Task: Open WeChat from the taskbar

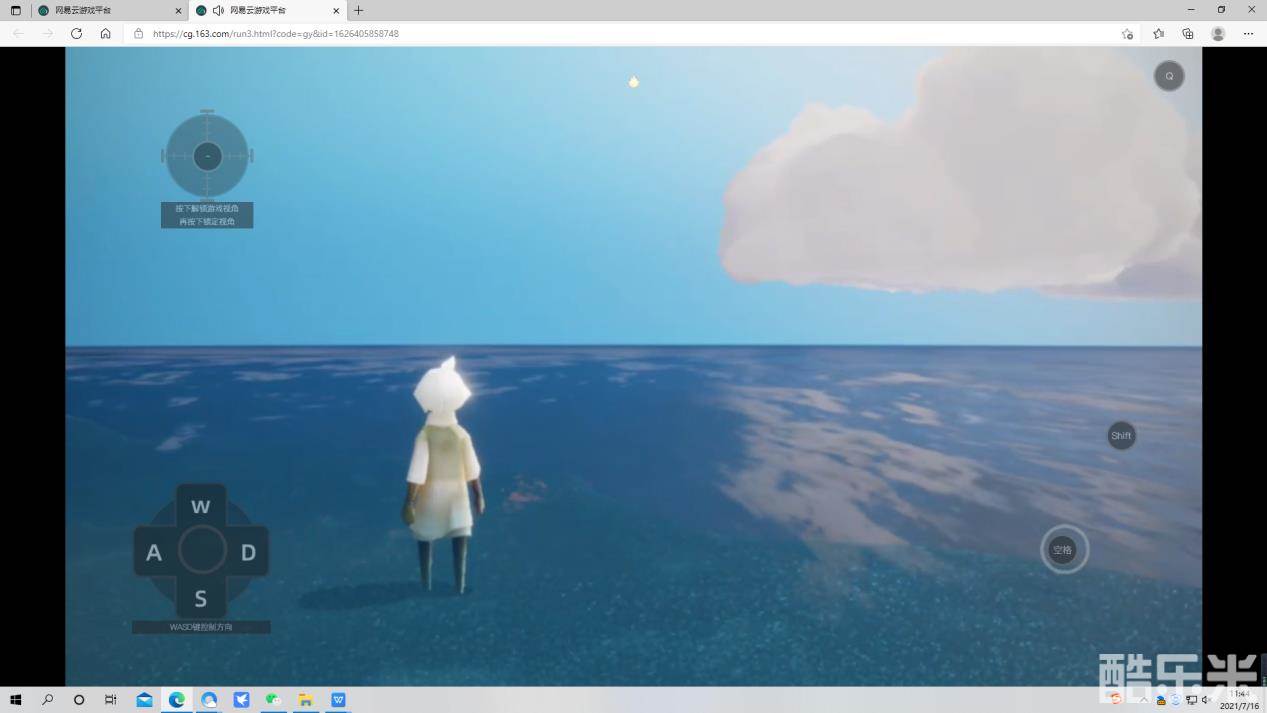Action: point(273,699)
